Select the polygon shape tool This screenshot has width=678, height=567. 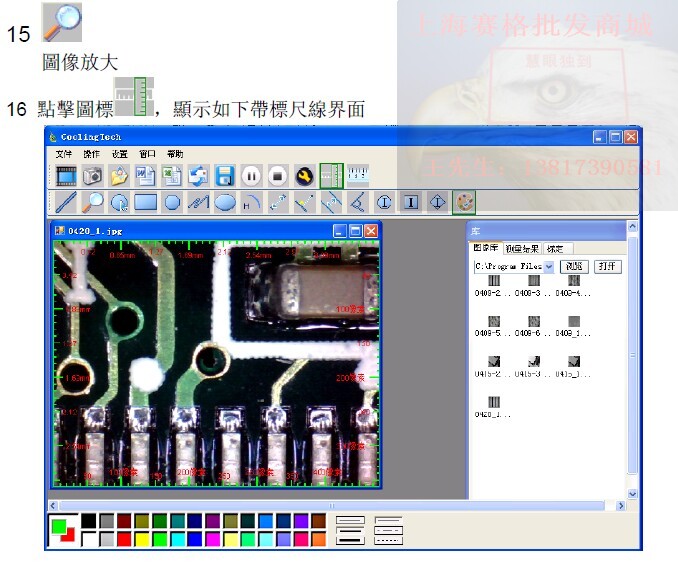click(x=172, y=202)
